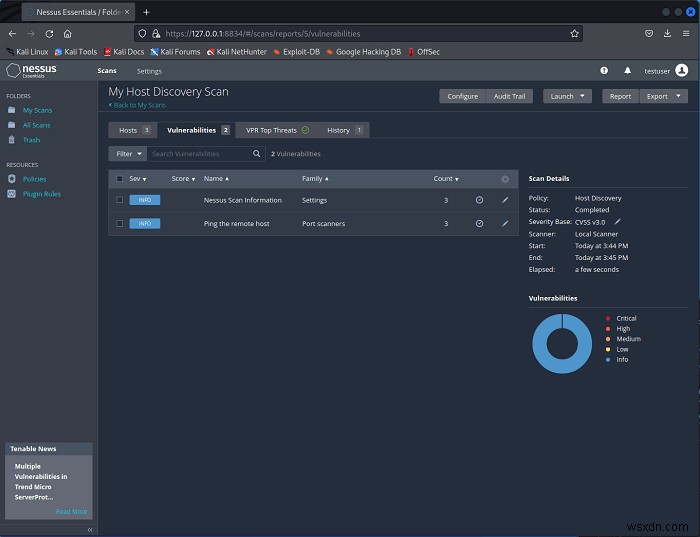Click the clock icon for Nessus Scan Information
700x537 pixels.
[479, 200]
